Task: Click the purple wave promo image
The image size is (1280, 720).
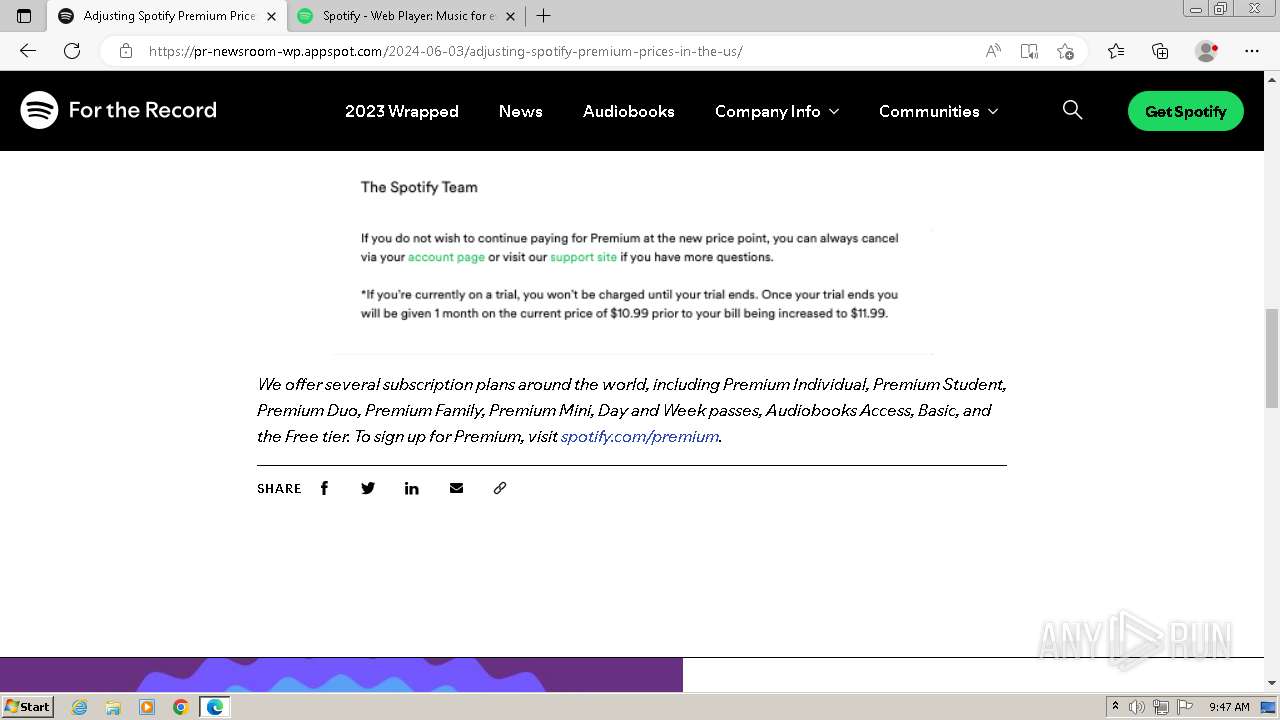Action: 341,675
